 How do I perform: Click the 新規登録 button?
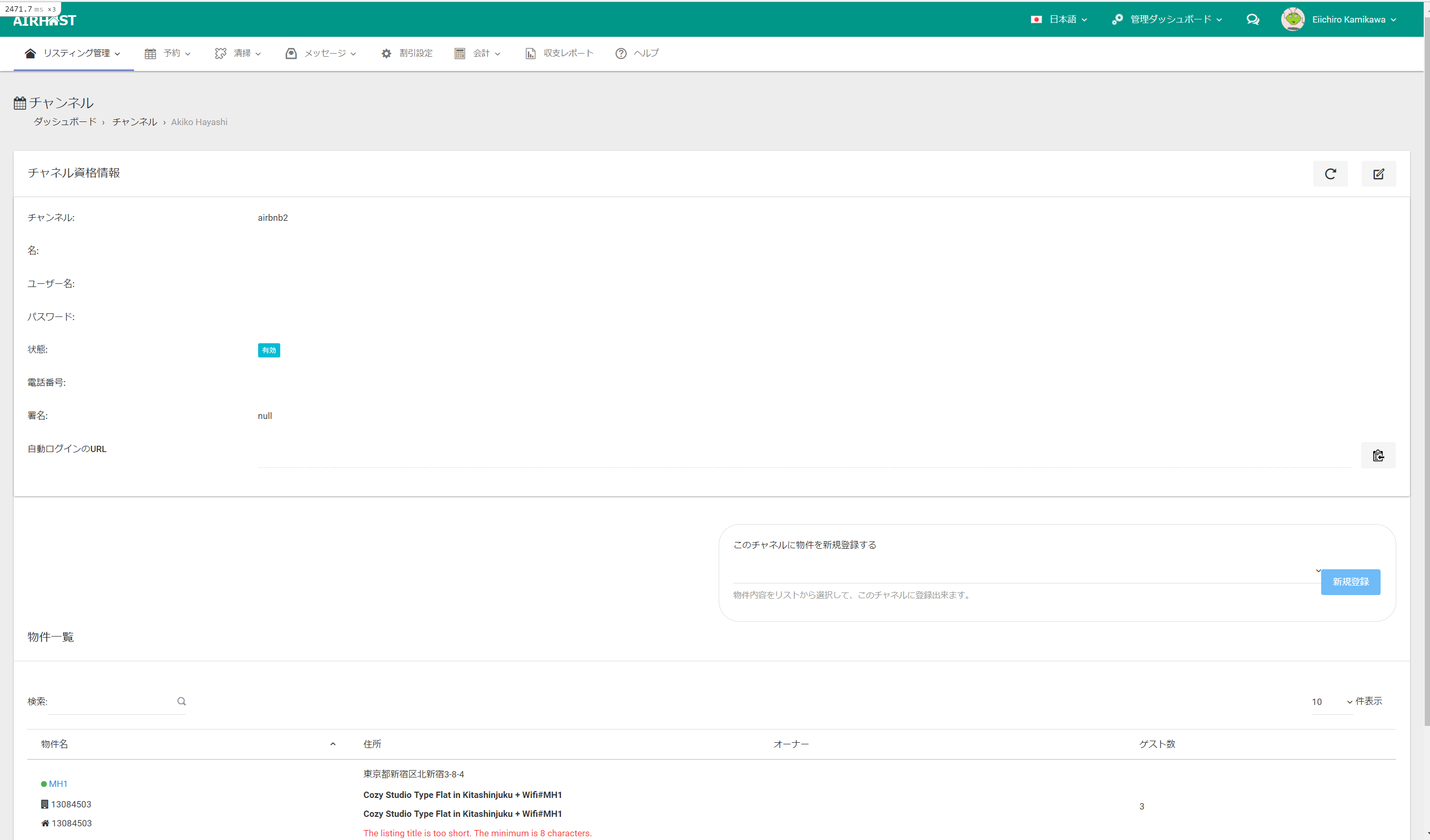pyautogui.click(x=1350, y=582)
